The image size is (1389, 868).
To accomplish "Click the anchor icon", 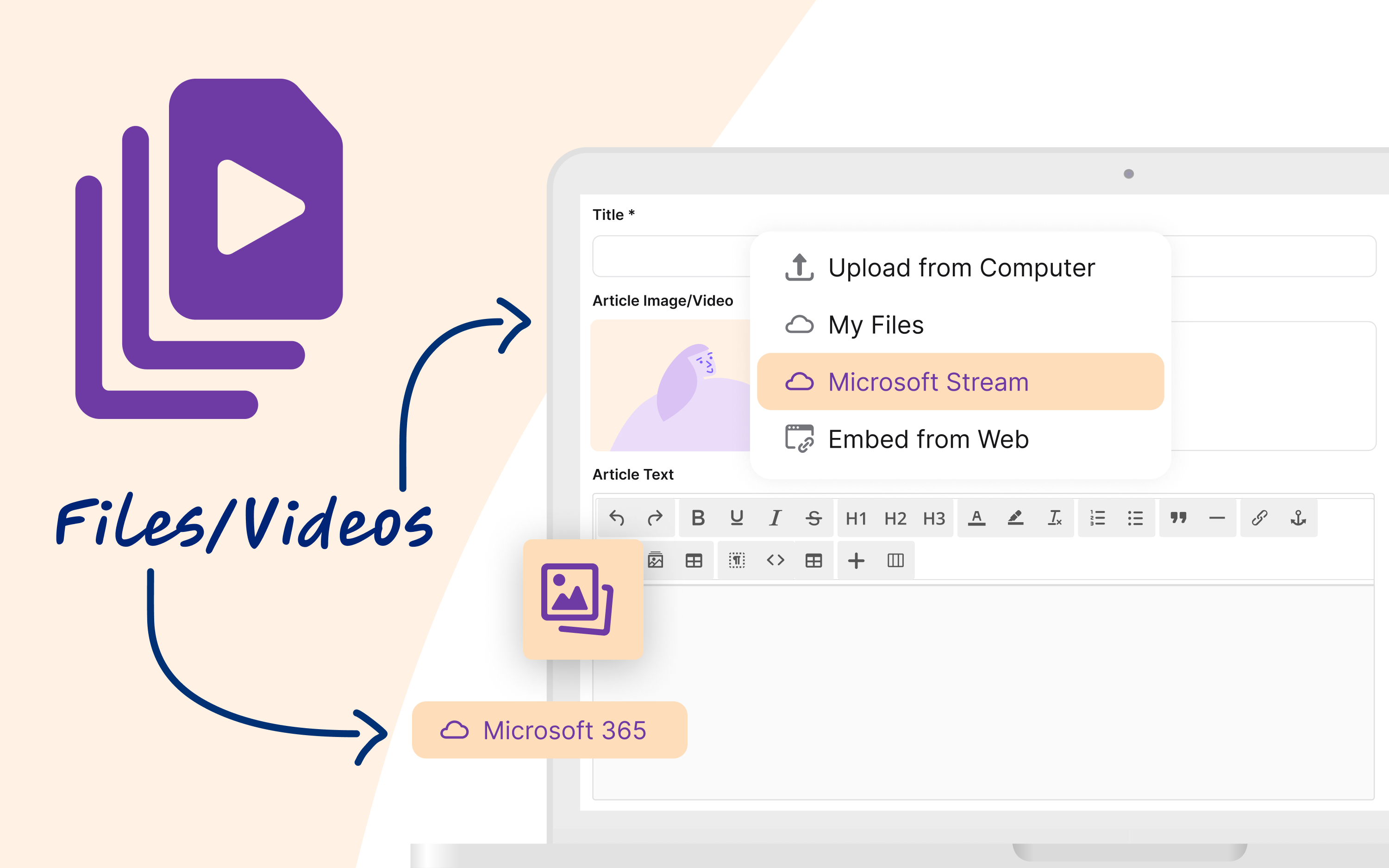I will (x=1298, y=518).
